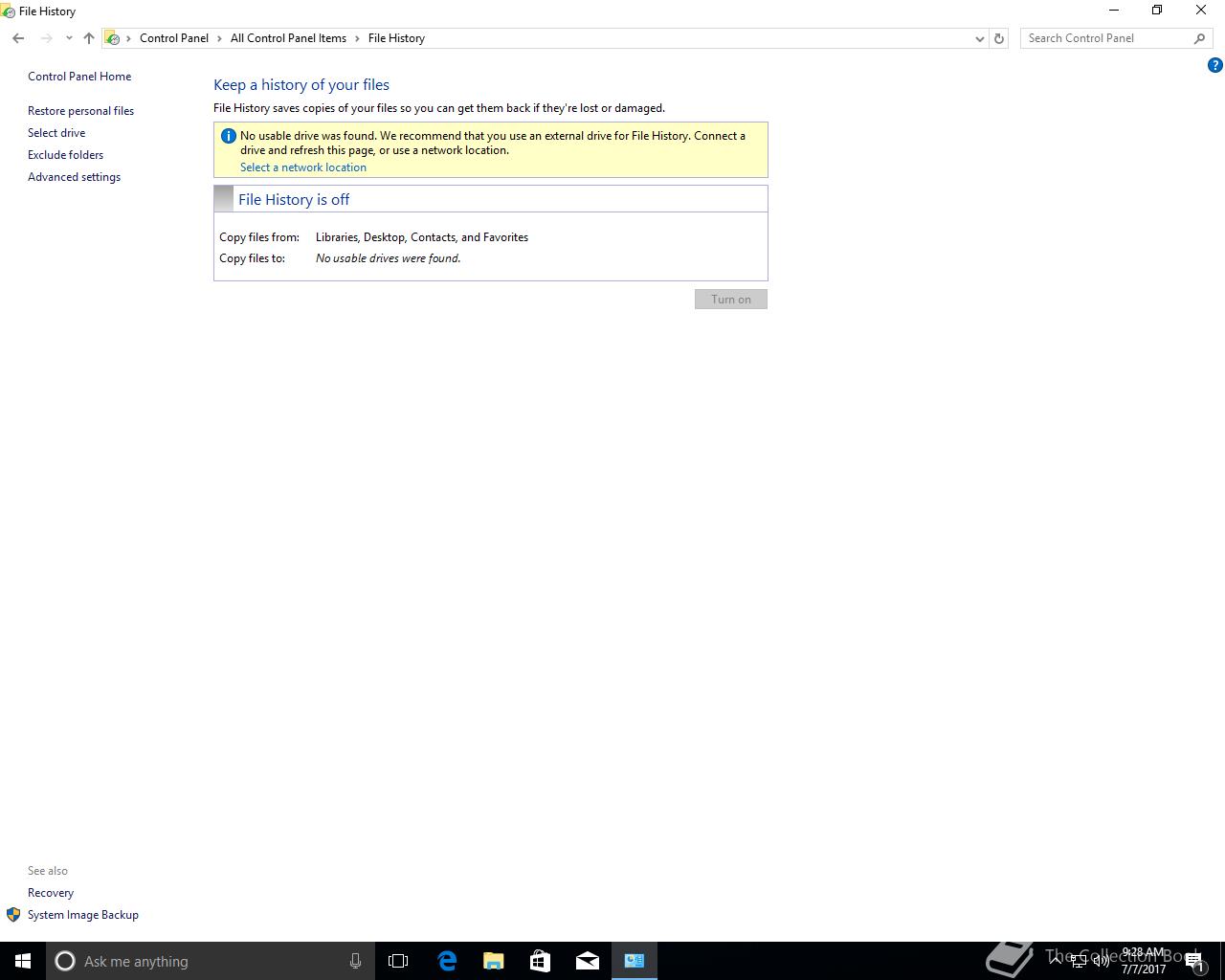
Task: Minimize the File History window
Action: tap(1114, 11)
